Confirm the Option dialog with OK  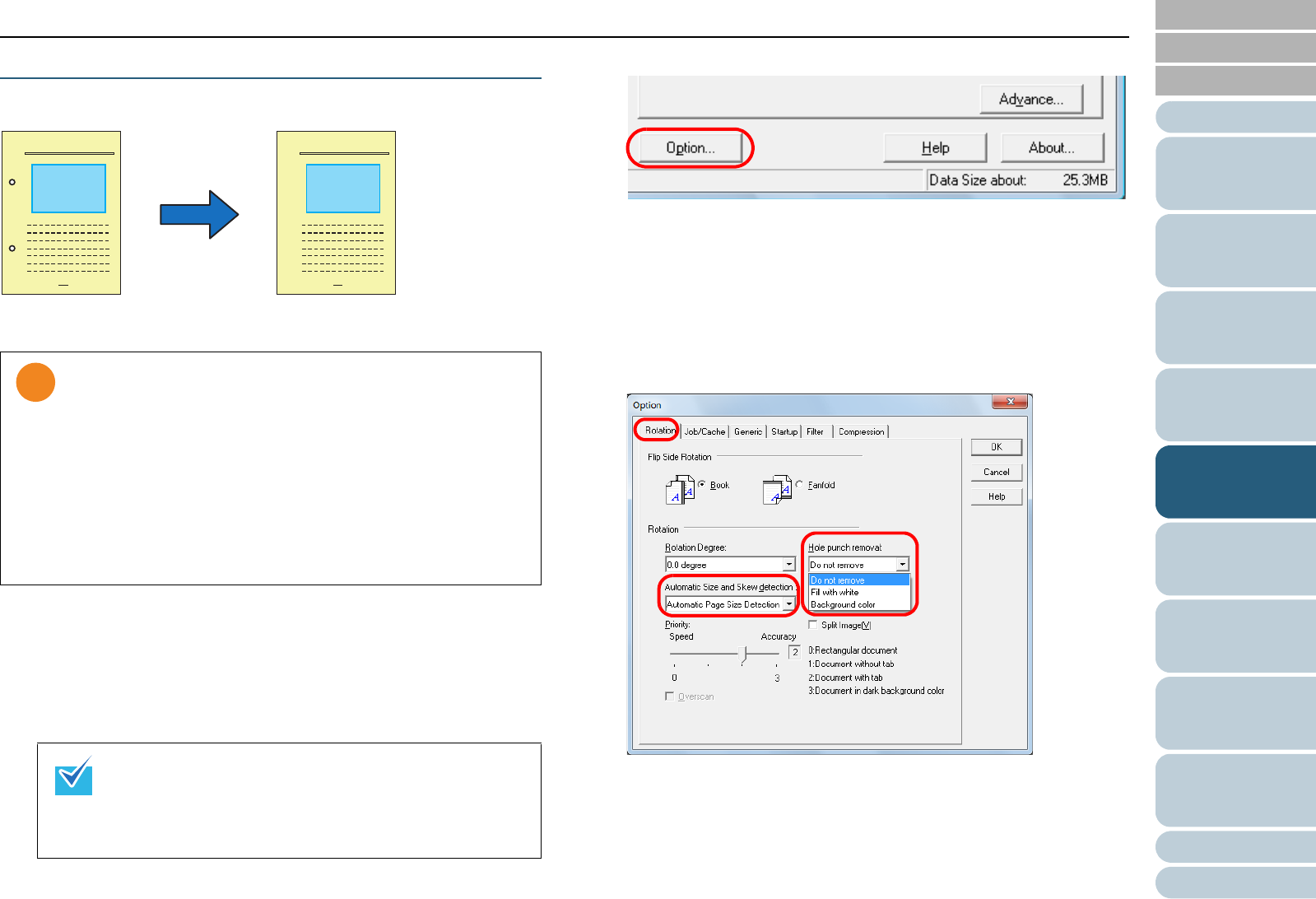tap(996, 447)
